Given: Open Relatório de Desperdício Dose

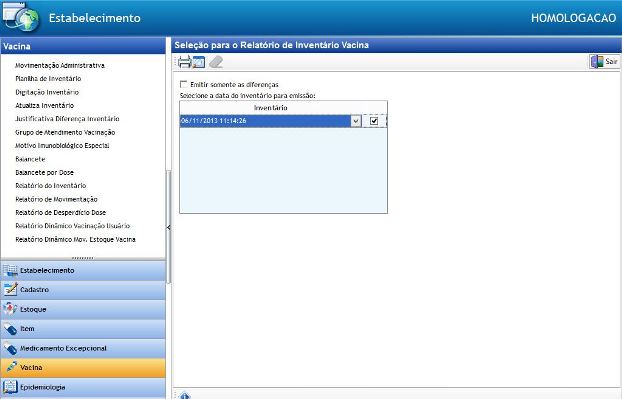Looking at the screenshot, I should coord(60,213).
